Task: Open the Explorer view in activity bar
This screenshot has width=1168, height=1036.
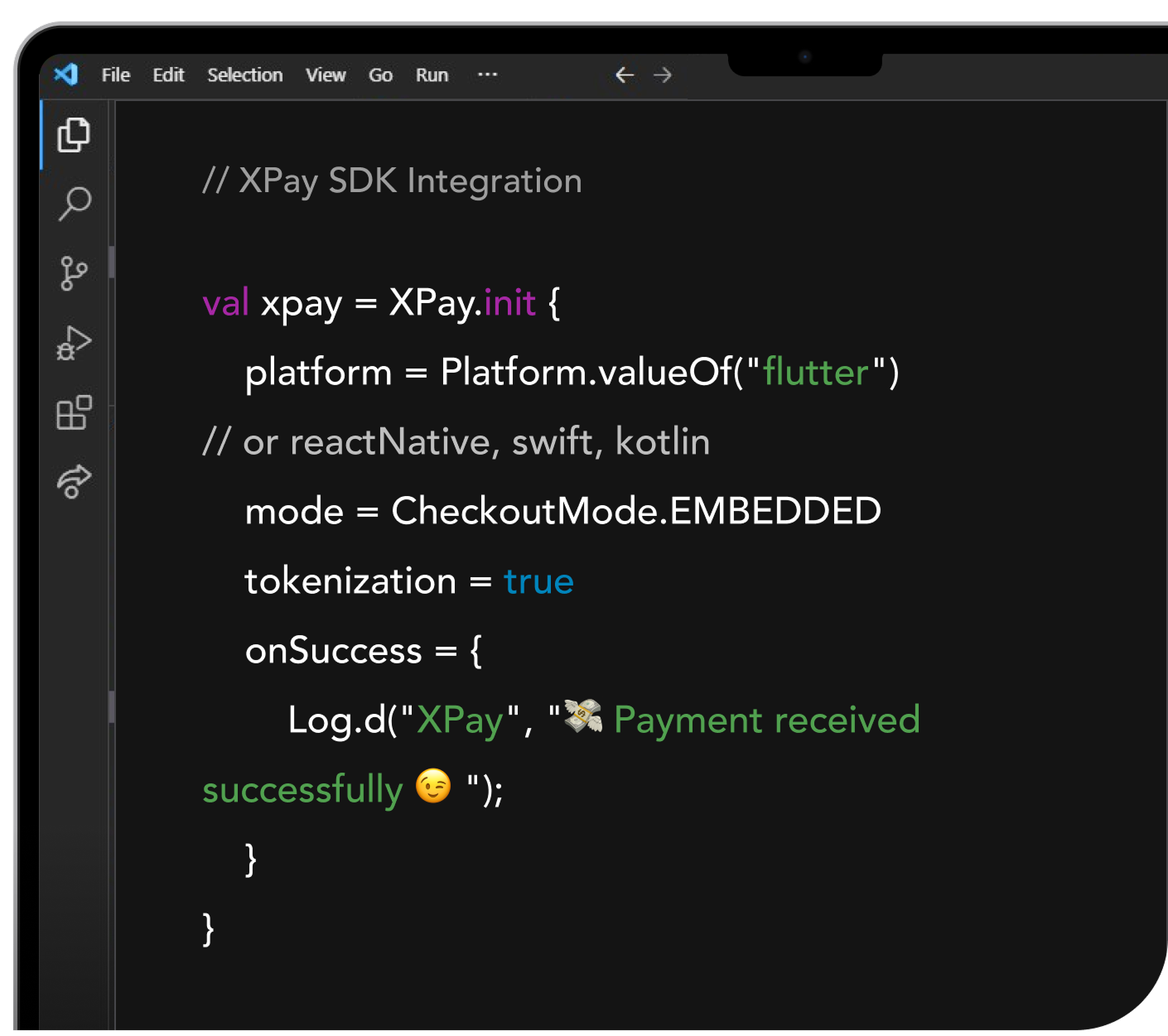Action: (74, 135)
